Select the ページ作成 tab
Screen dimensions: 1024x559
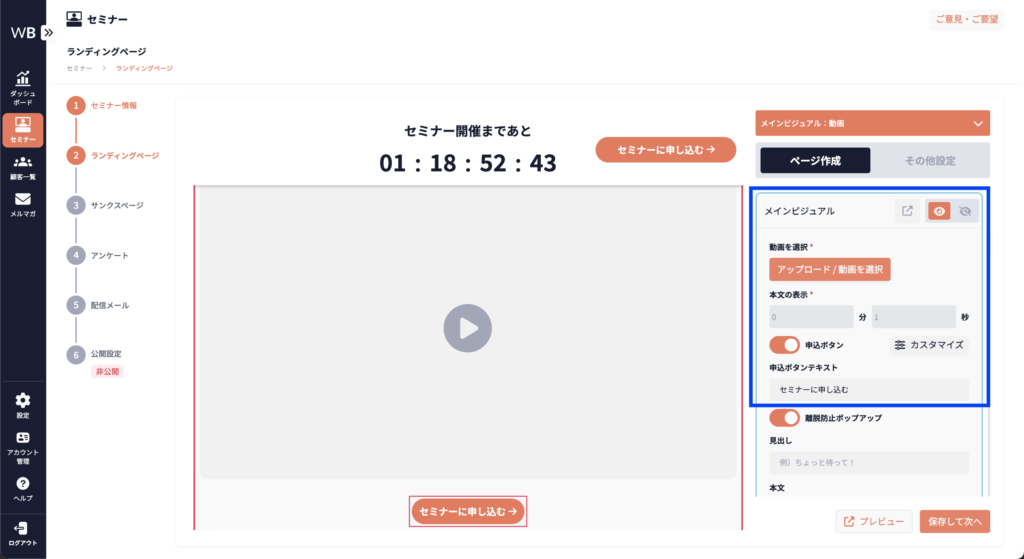815,160
